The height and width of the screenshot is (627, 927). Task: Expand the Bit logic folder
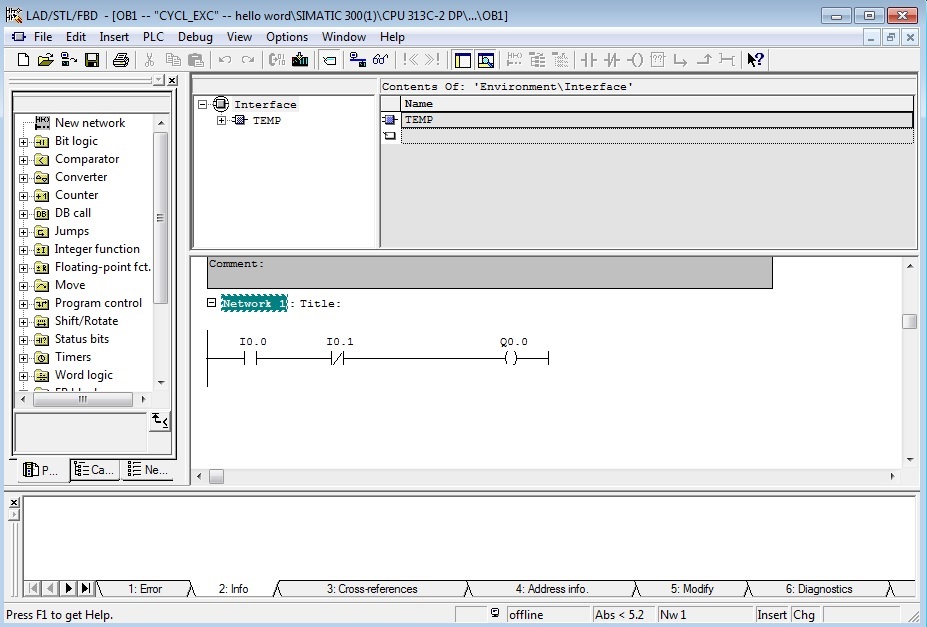24,142
